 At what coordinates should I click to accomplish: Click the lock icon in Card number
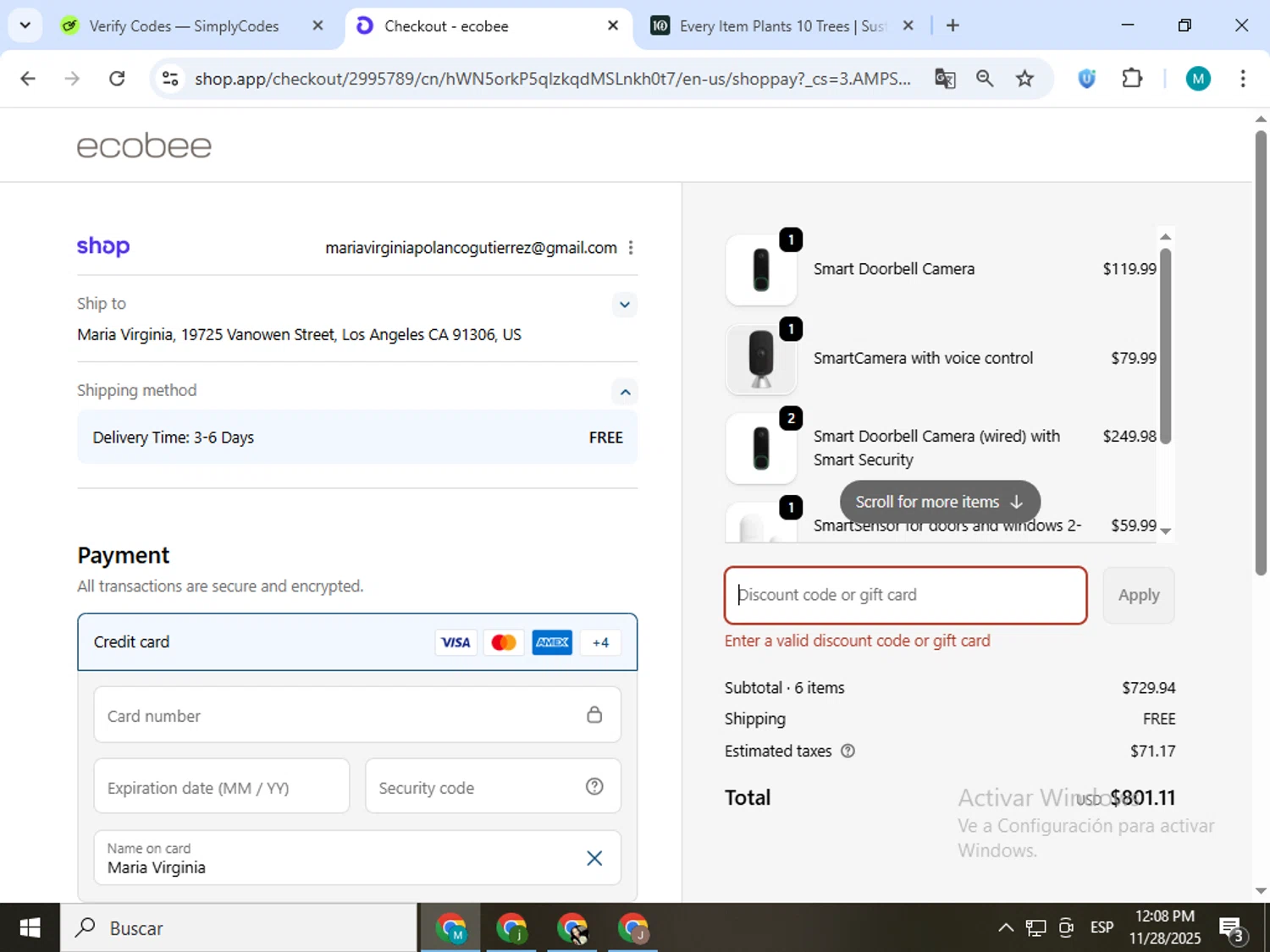[594, 715]
